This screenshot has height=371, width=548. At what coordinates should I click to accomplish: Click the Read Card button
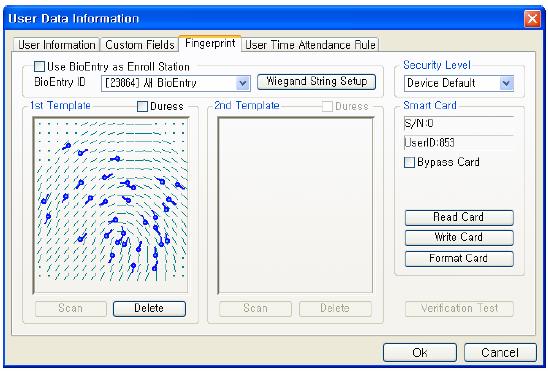point(459,217)
